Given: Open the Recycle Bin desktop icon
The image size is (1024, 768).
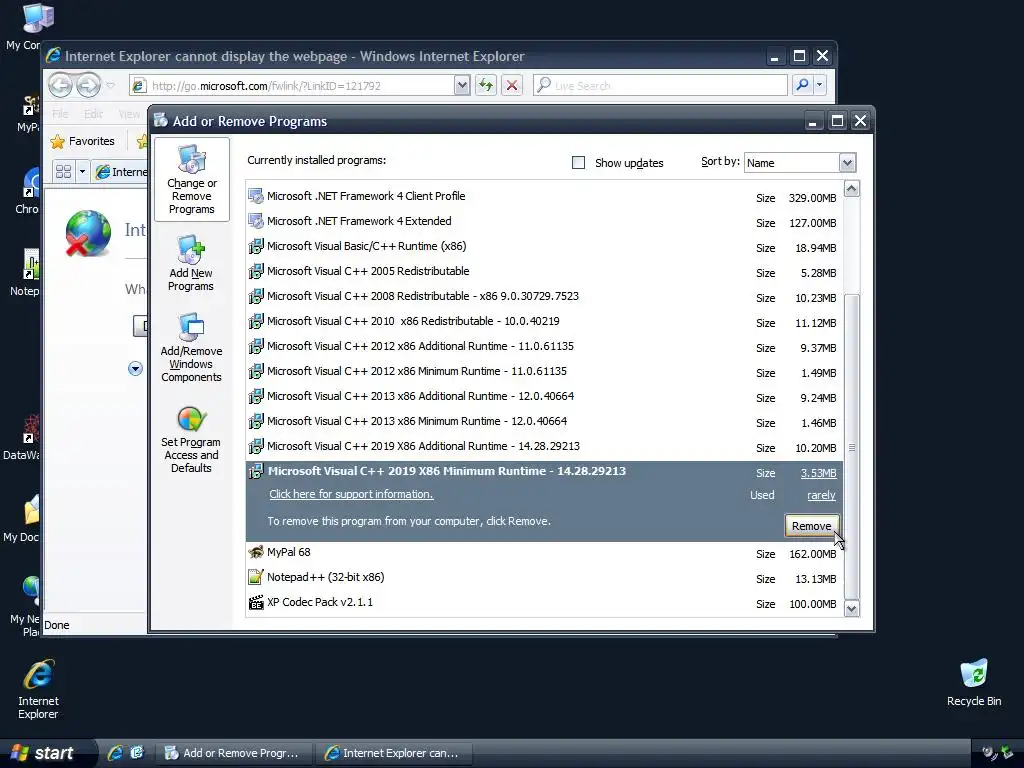Looking at the screenshot, I should pos(974,683).
